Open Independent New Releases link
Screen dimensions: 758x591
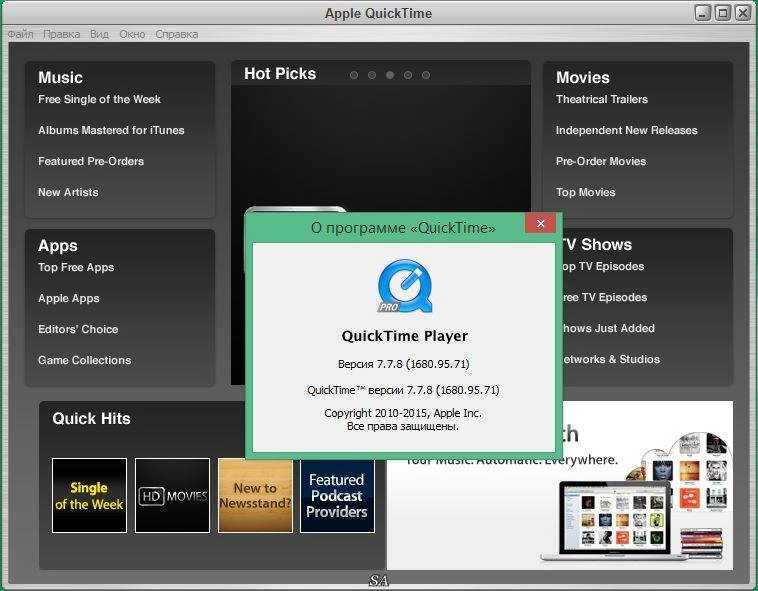627,130
